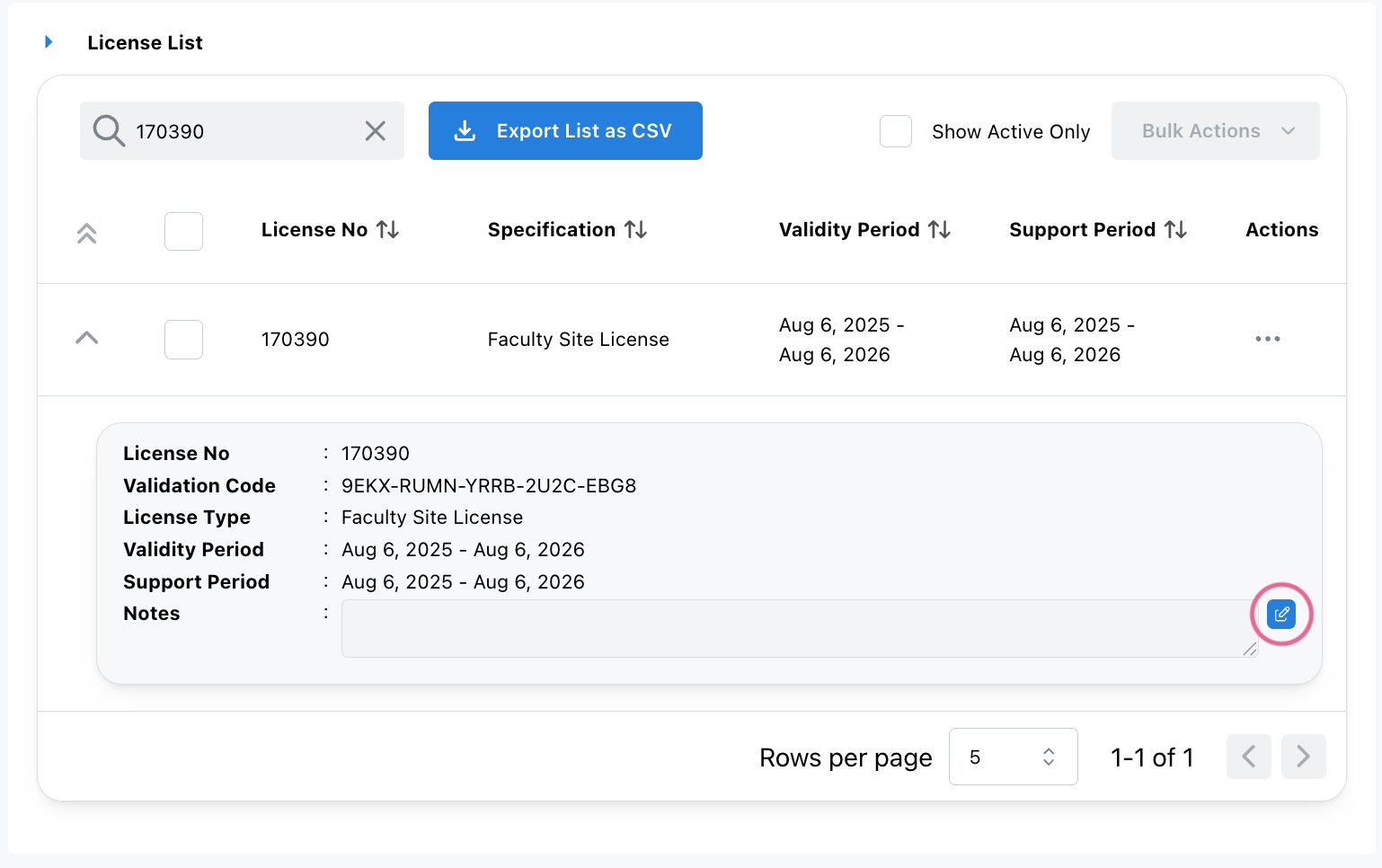Open the Rows per page selector

1013,757
